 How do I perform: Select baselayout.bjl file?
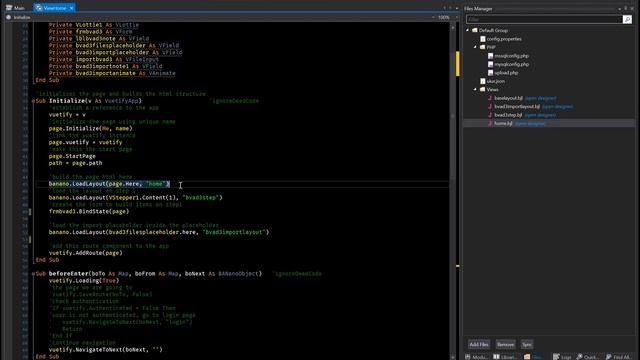pyautogui.click(x=508, y=98)
